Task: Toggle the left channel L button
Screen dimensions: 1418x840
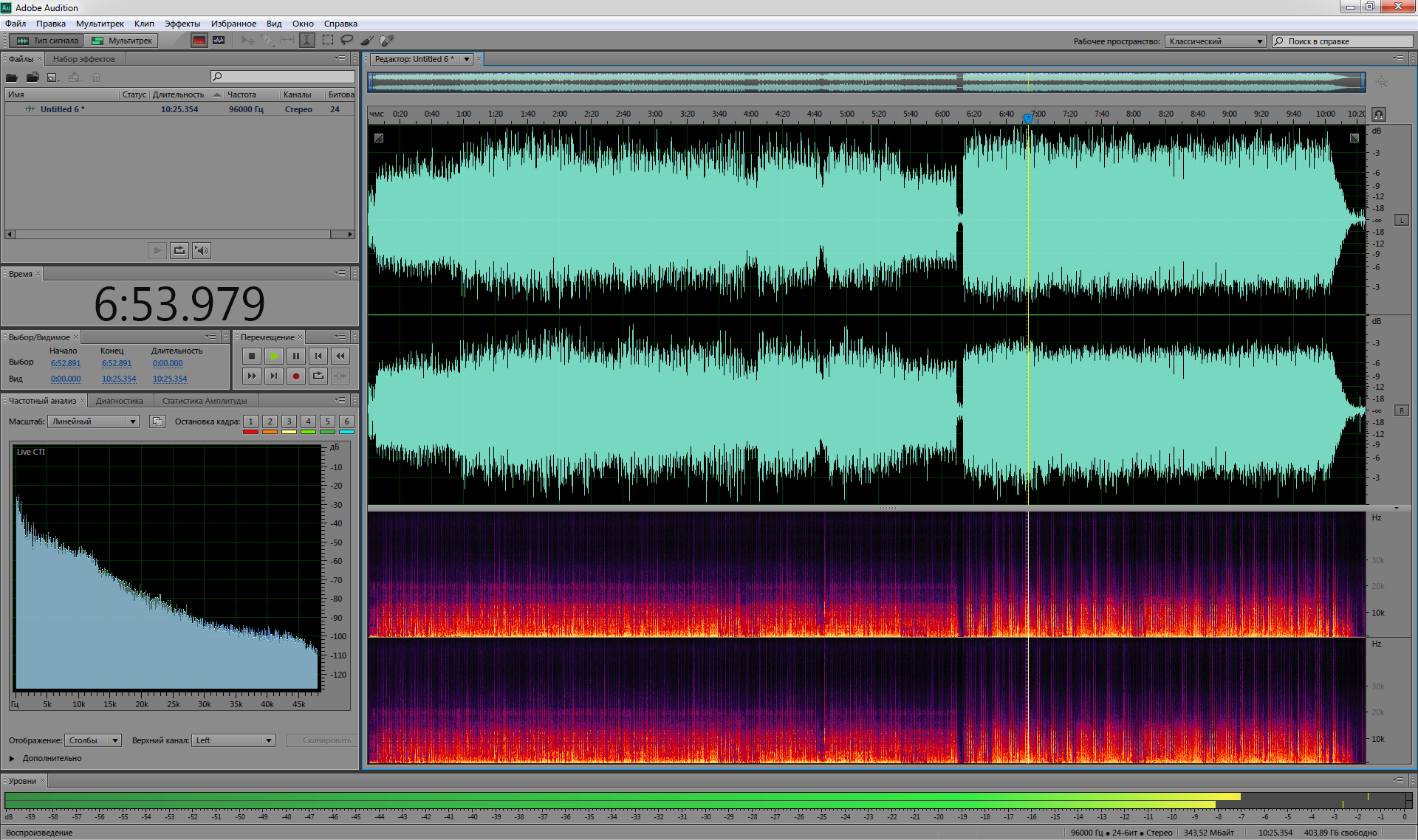Action: click(x=1401, y=220)
